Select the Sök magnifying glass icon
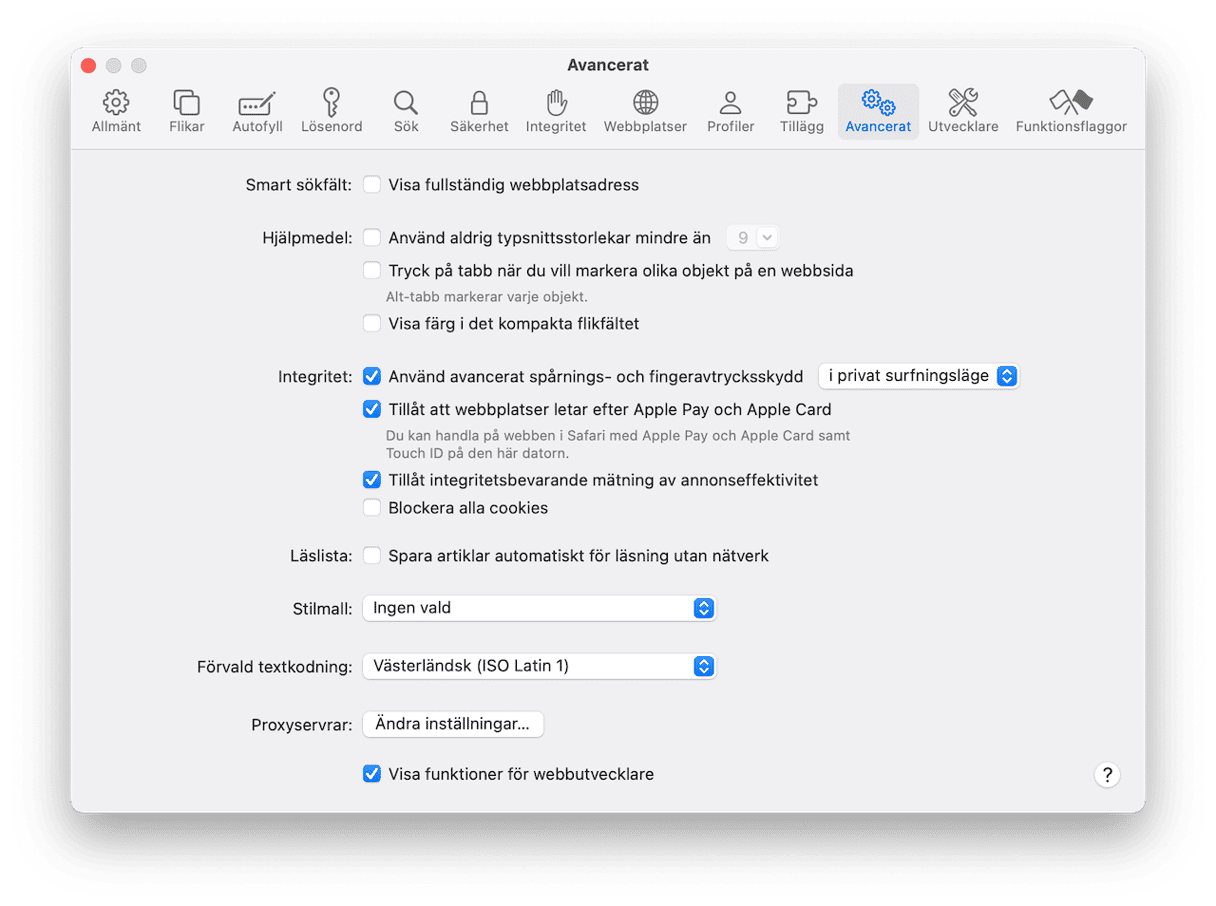Image resolution: width=1216 pixels, height=906 pixels. tap(405, 111)
